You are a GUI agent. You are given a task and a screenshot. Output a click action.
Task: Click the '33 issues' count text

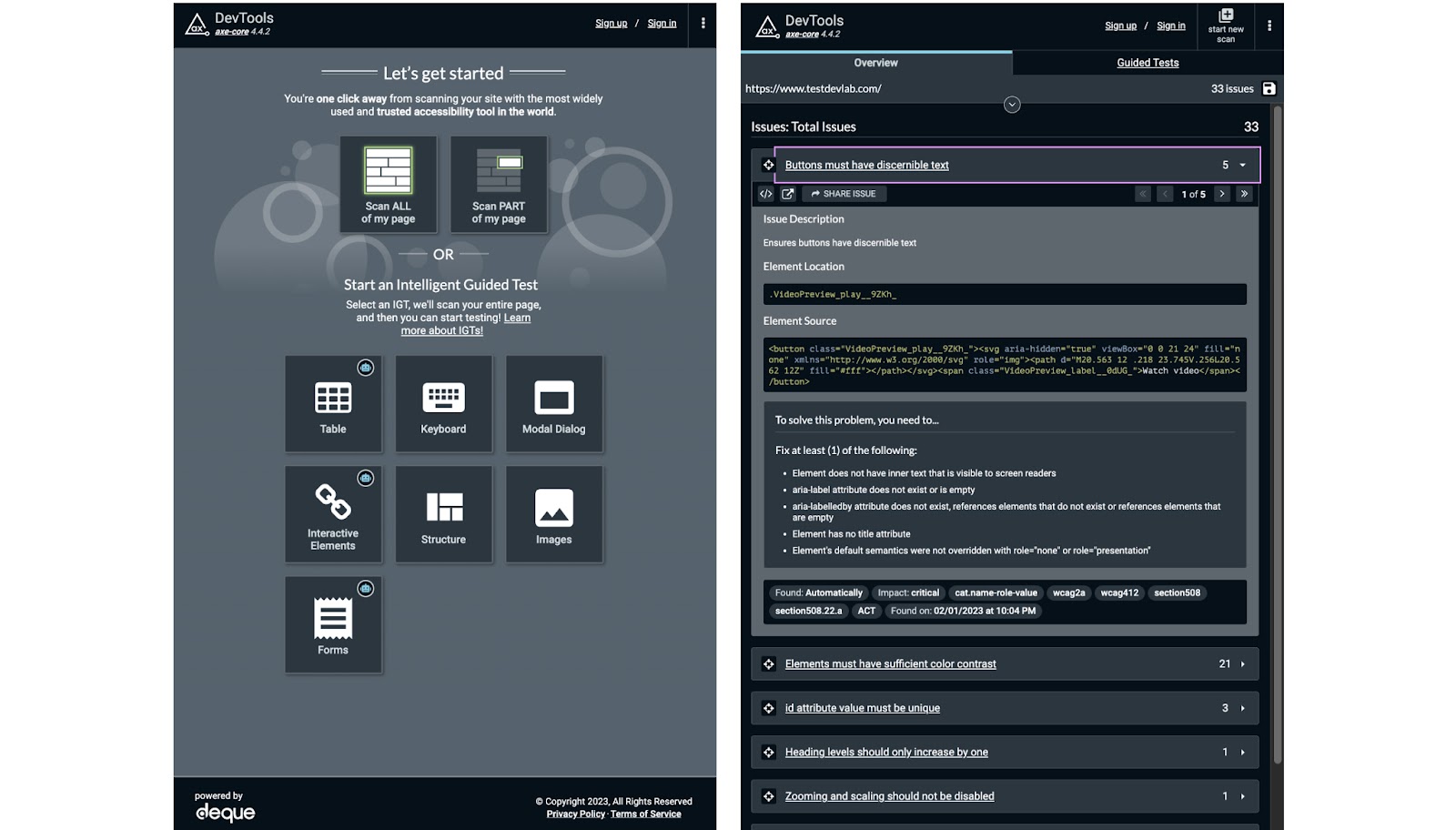[1232, 89]
